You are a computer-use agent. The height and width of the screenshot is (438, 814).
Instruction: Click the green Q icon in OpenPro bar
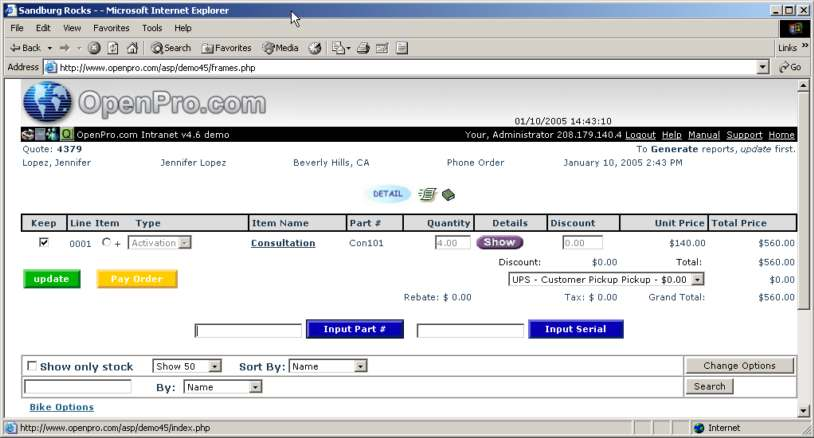(67, 135)
